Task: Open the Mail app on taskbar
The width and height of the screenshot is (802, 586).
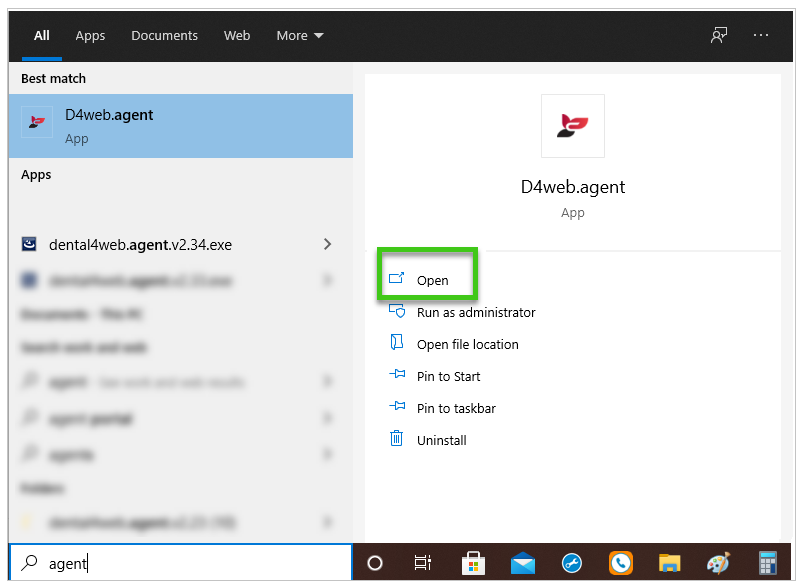Action: click(523, 564)
